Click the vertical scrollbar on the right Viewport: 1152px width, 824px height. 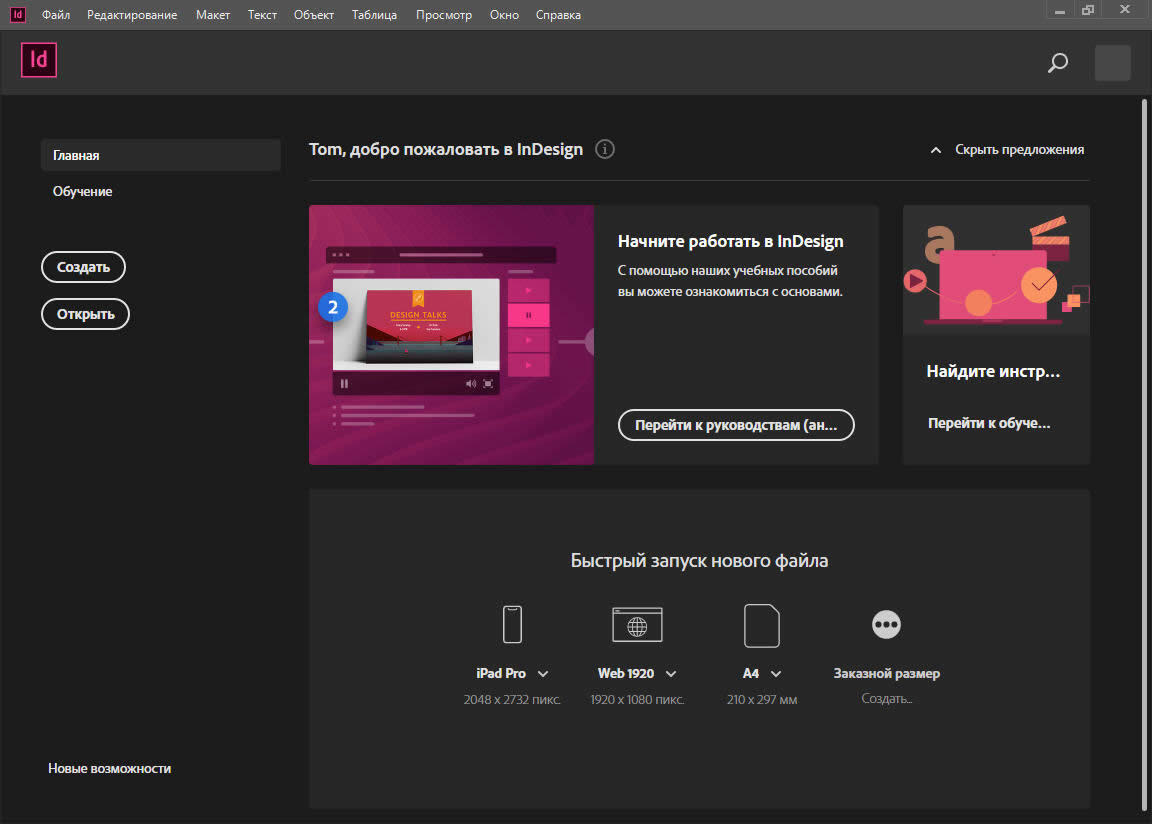[x=1145, y=455]
